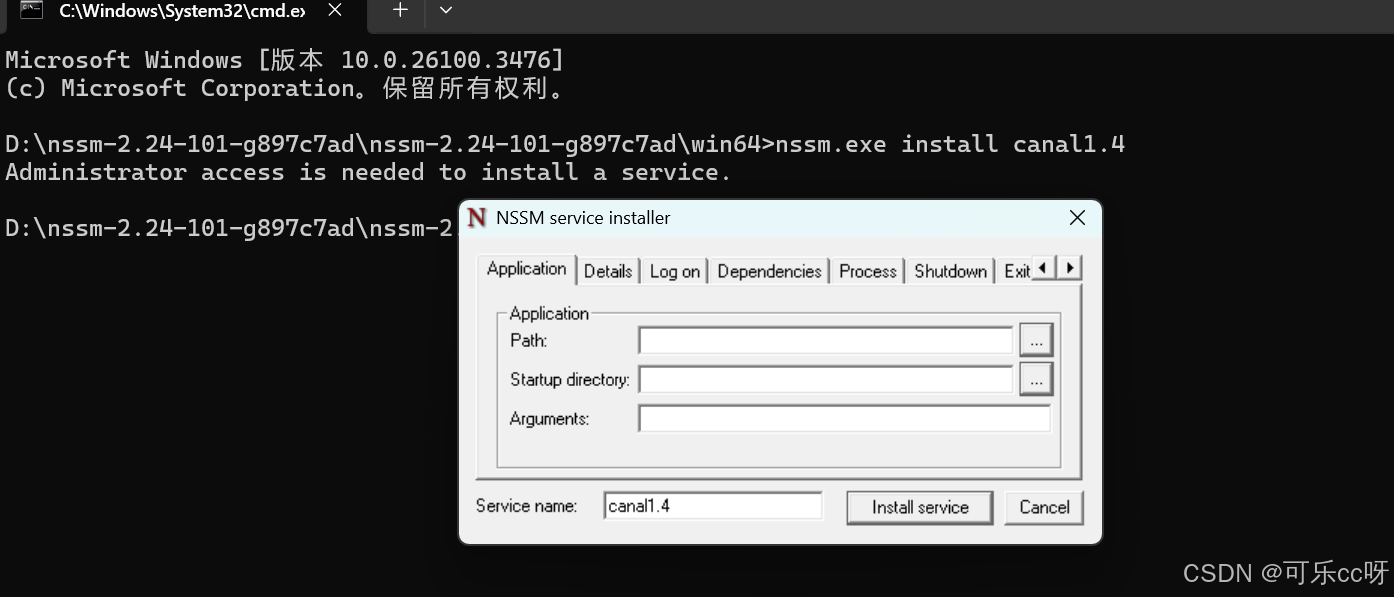The width and height of the screenshot is (1394, 597).
Task: Switch to the Application tab
Action: click(526, 269)
